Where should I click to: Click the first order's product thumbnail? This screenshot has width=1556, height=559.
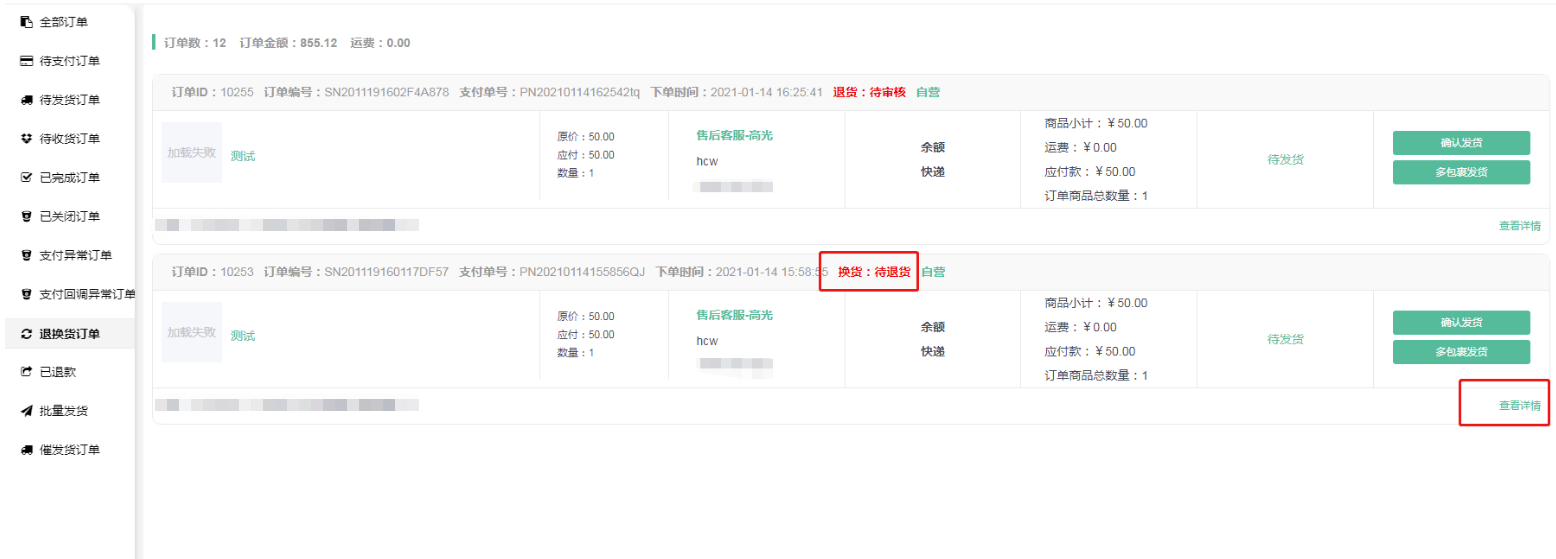pos(192,153)
